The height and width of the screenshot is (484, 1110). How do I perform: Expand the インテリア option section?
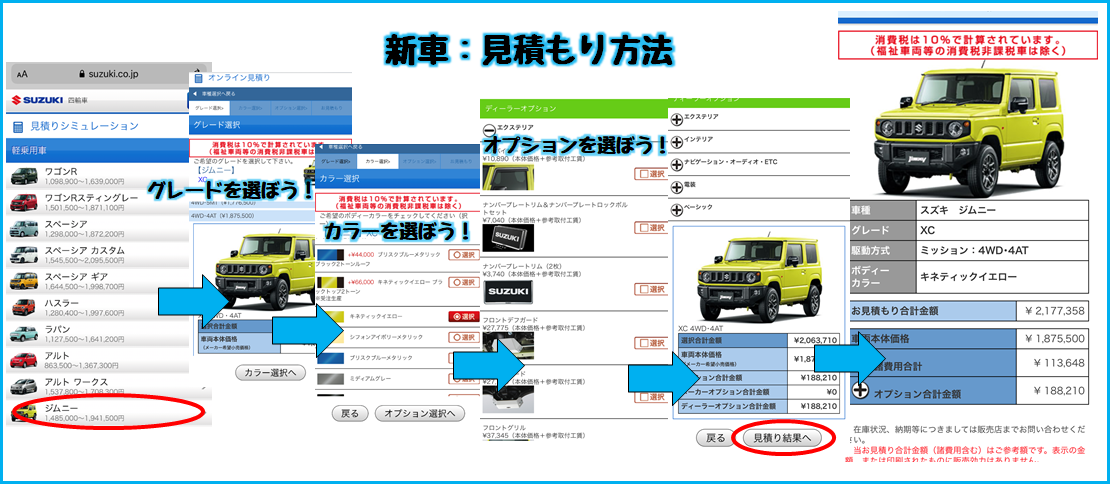(677, 140)
